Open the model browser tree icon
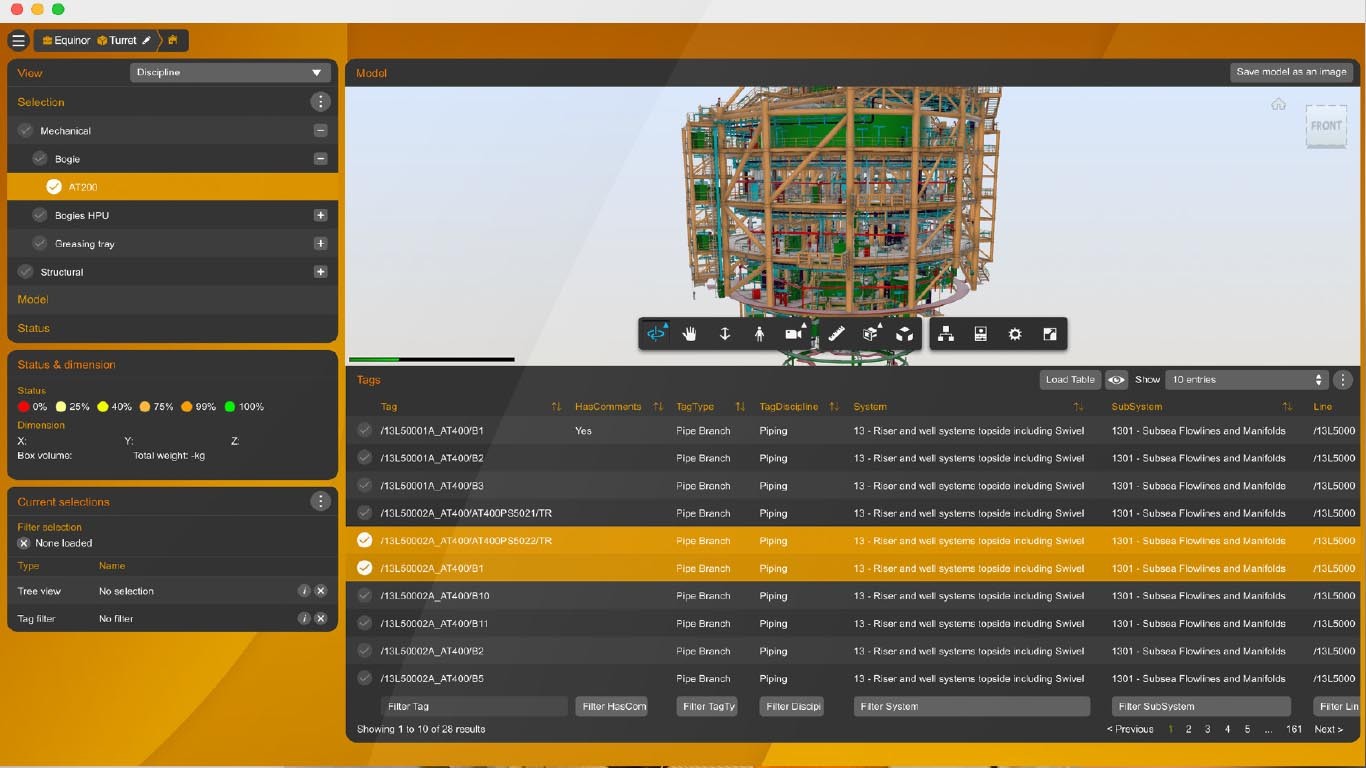 click(x=945, y=334)
